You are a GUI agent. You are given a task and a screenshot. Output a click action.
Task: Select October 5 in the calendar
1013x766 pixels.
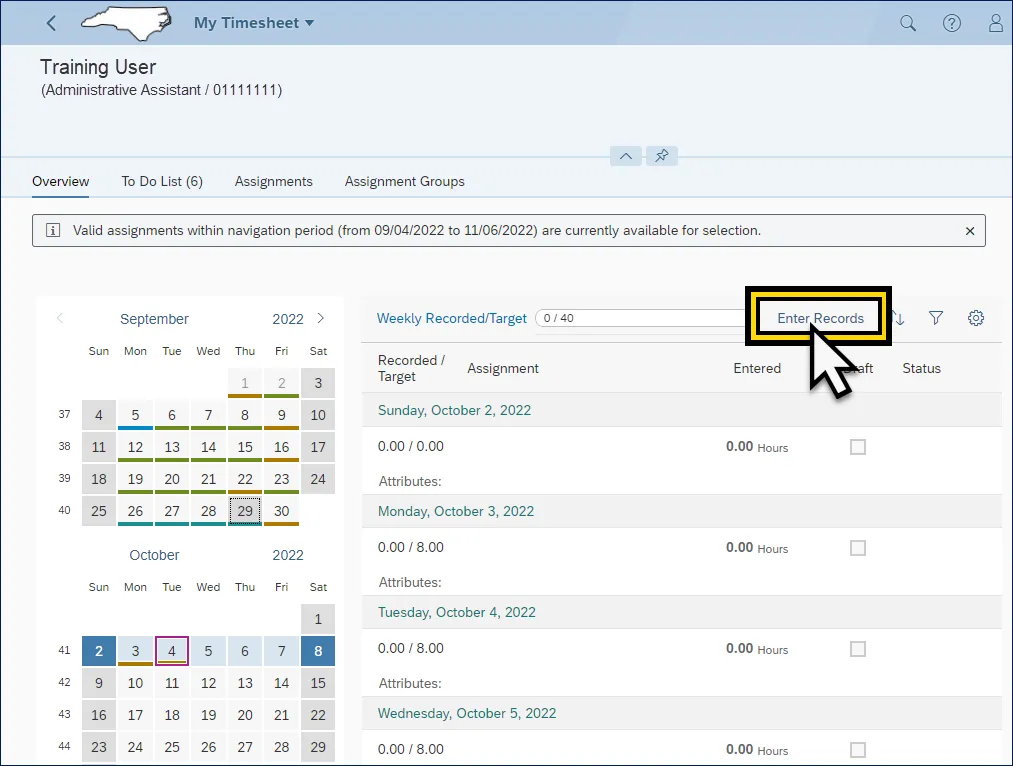coord(208,652)
